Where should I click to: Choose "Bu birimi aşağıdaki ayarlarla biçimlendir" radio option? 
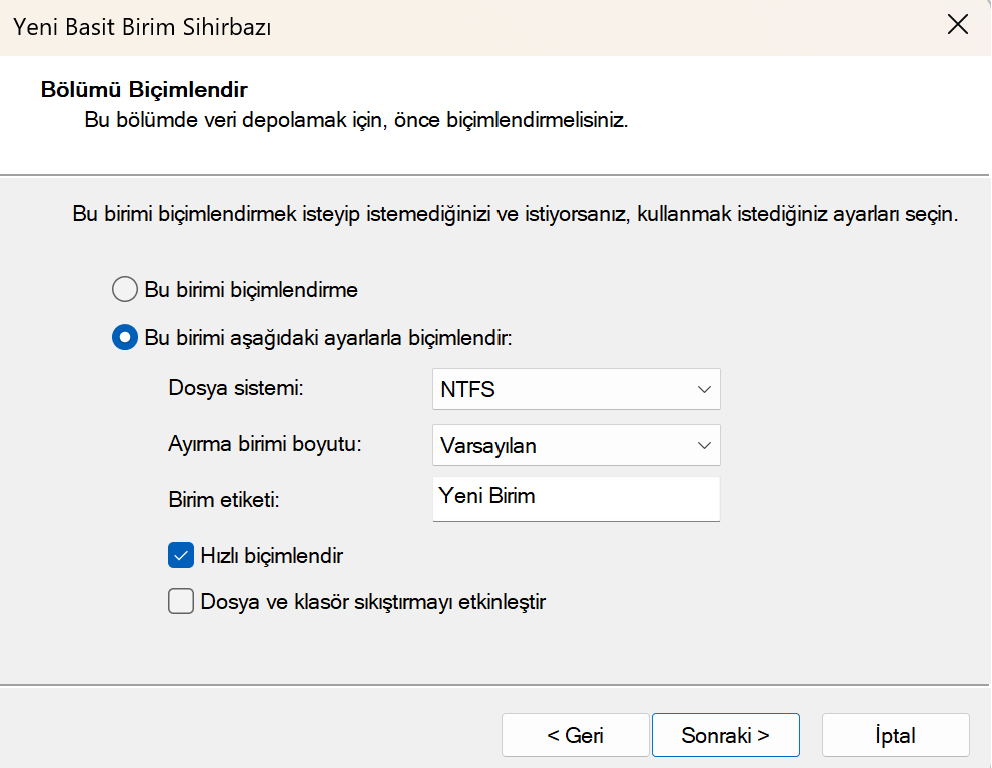[124, 338]
